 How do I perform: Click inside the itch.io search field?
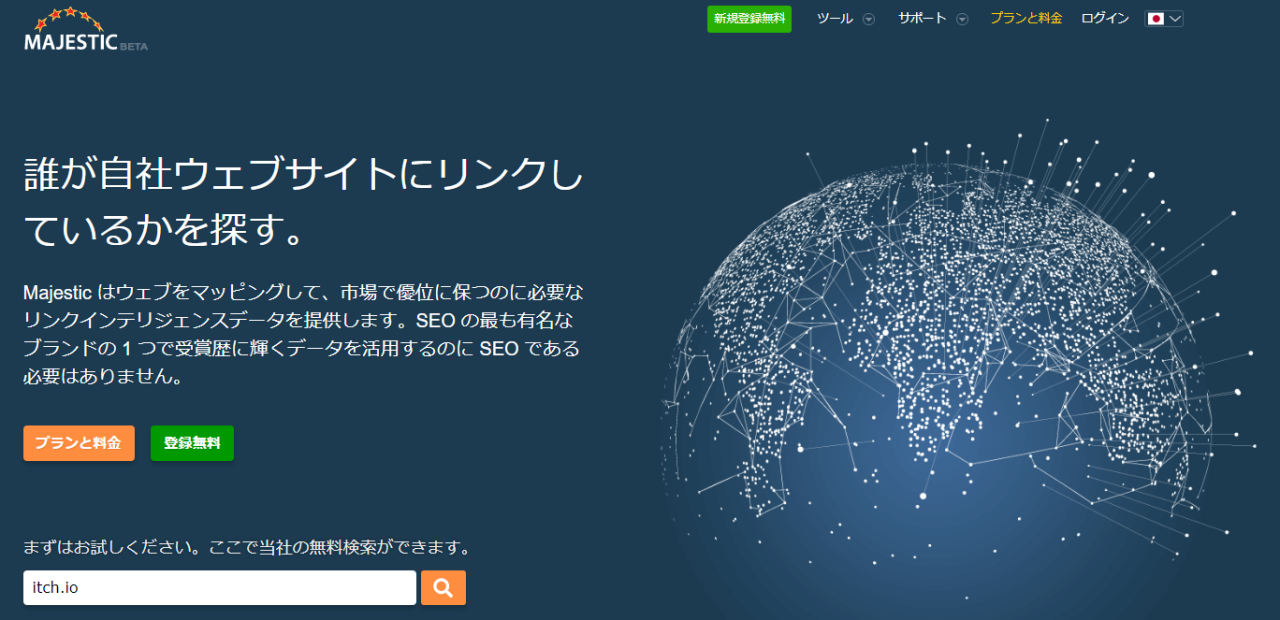(219, 587)
